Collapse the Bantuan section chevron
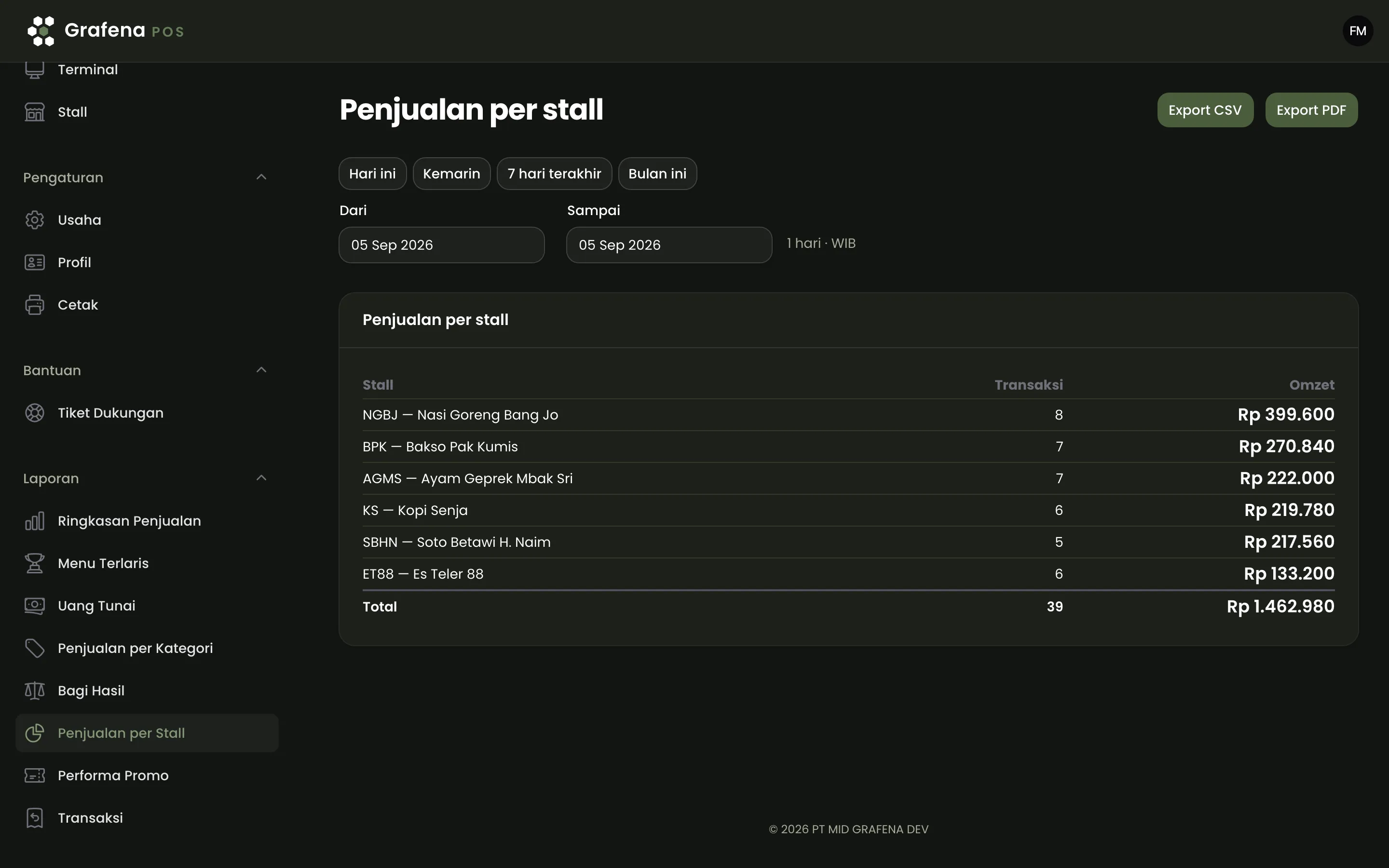 pos(261,370)
